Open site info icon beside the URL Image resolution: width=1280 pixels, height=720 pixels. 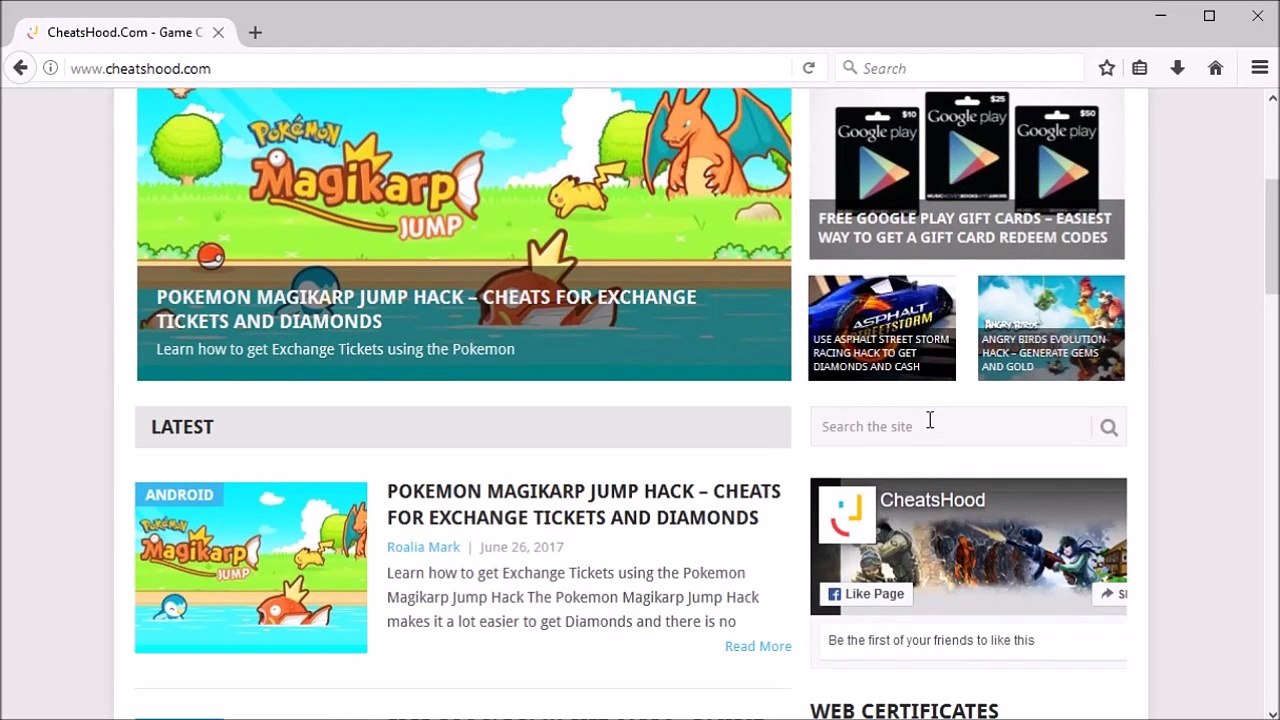[x=50, y=68]
